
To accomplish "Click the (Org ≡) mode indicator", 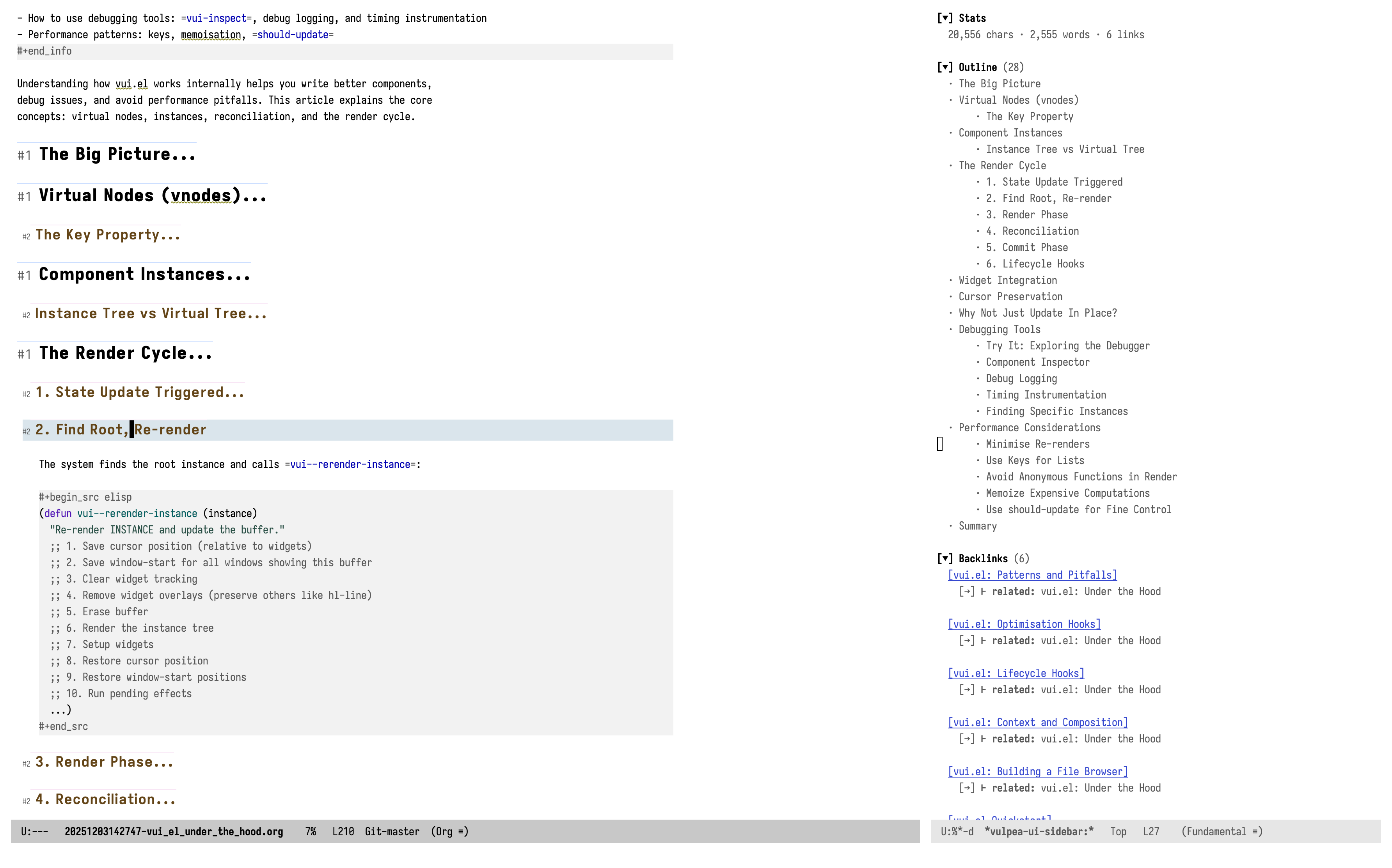I will point(450,832).
